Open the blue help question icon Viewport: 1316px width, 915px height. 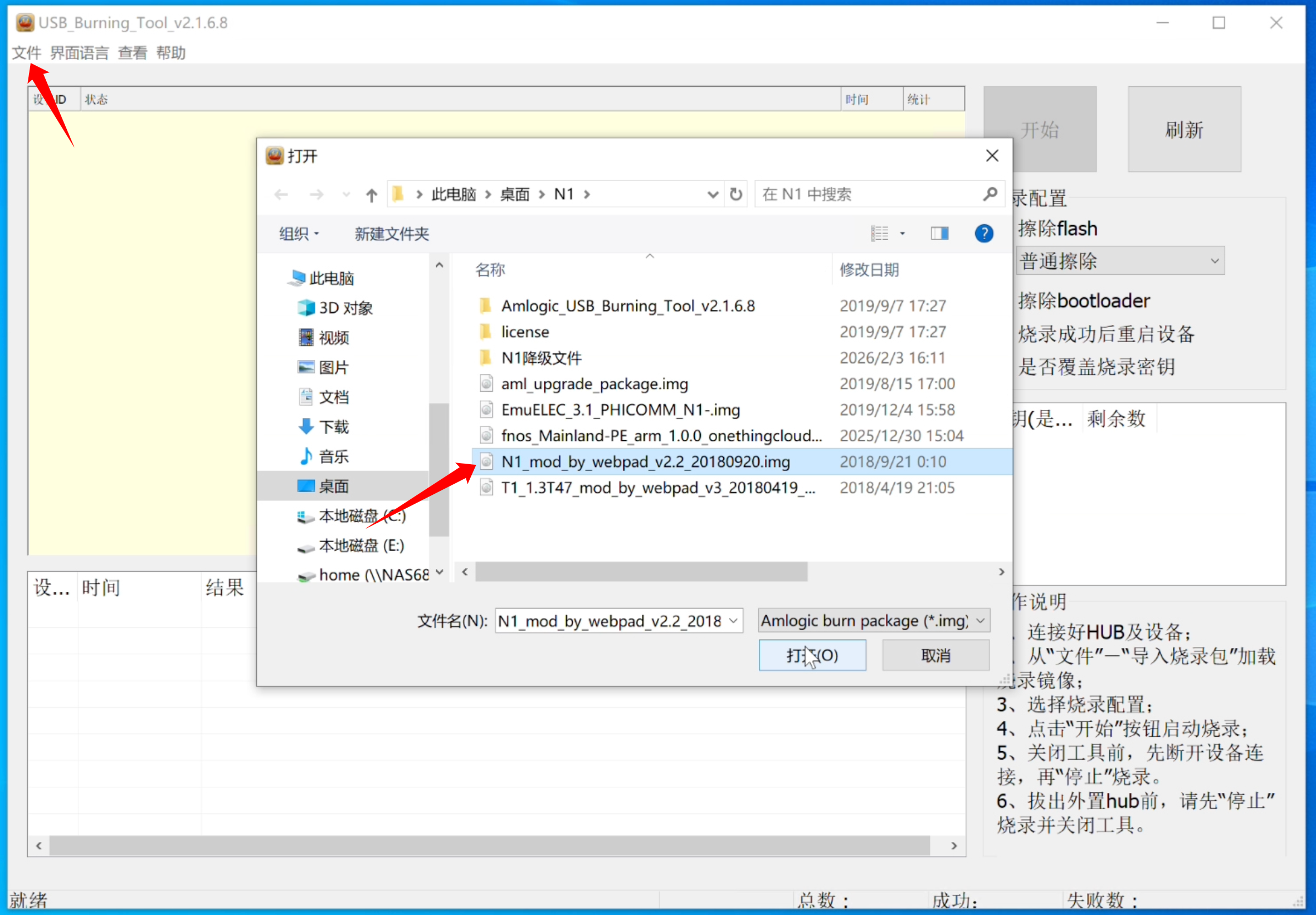coord(983,233)
